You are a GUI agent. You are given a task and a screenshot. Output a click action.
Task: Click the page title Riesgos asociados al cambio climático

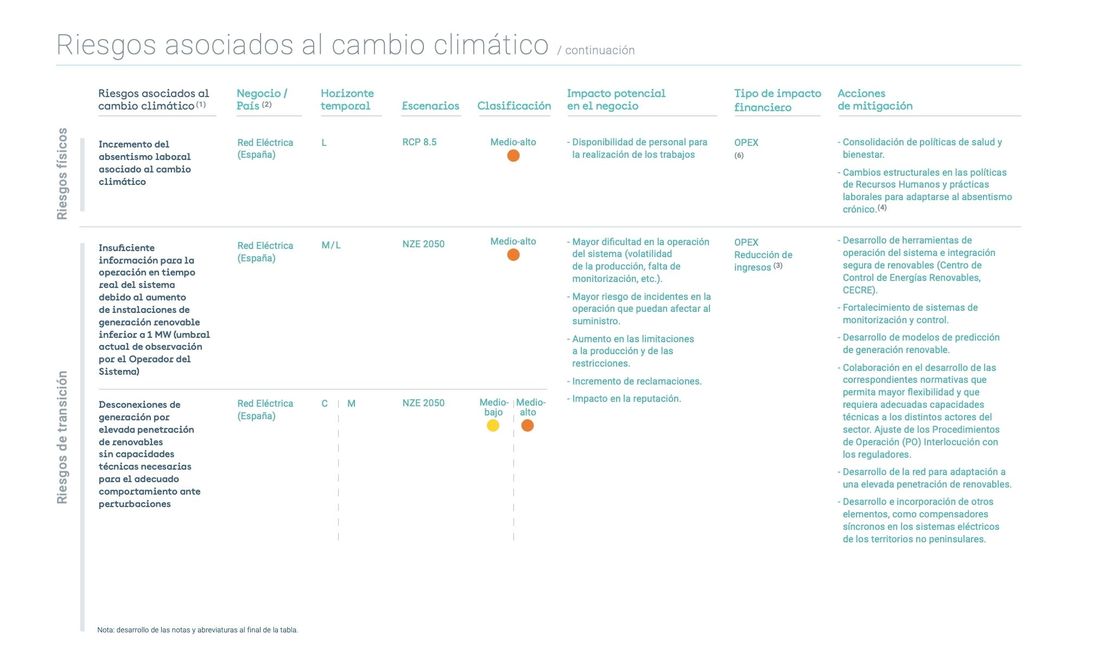coord(302,45)
